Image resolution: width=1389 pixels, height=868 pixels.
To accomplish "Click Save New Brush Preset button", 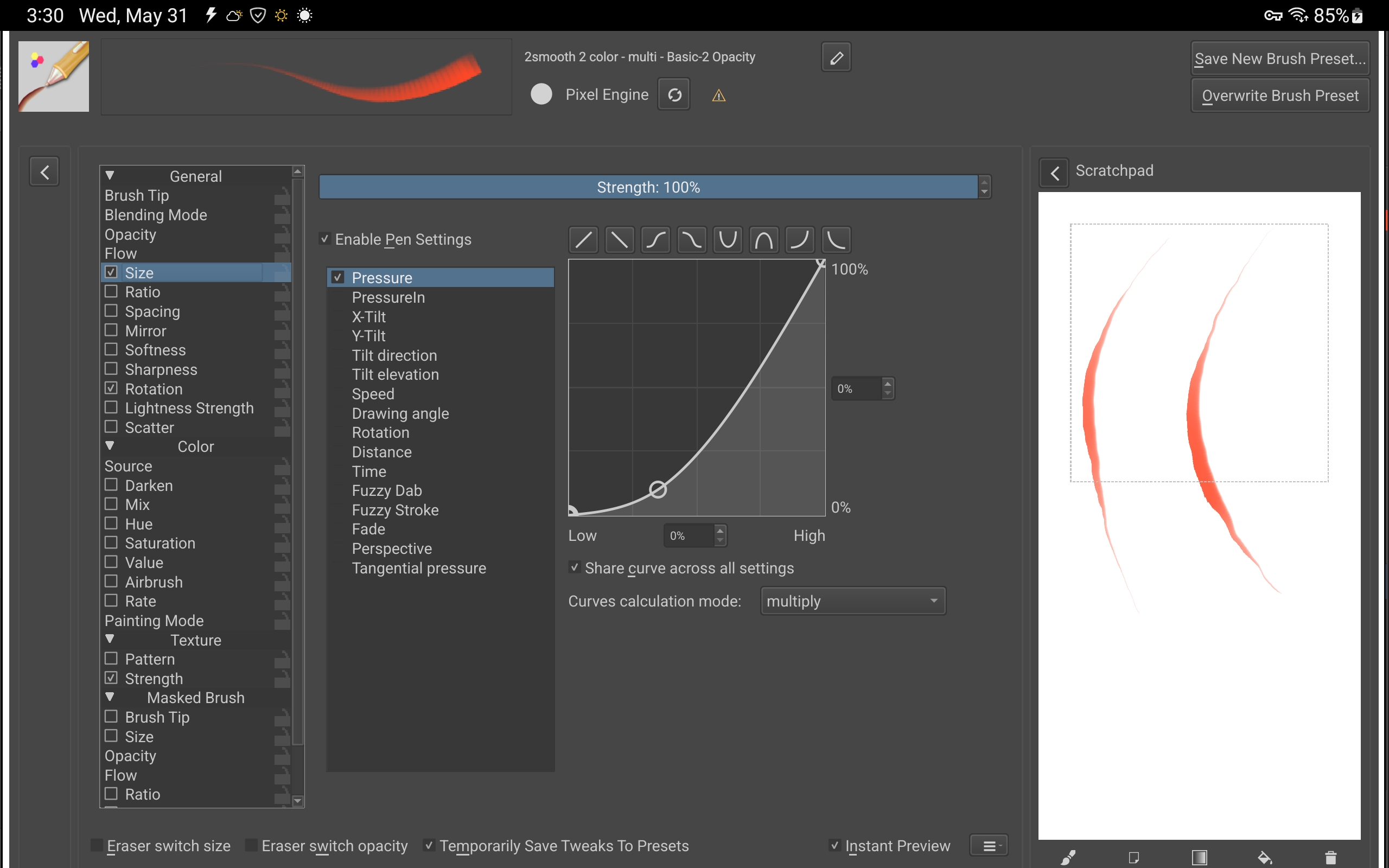I will coord(1279,59).
